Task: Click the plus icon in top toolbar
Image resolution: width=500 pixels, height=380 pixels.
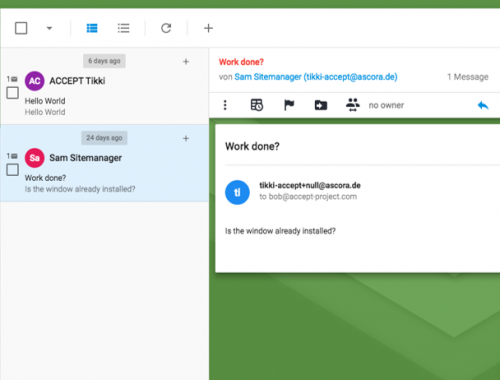Action: (208, 28)
